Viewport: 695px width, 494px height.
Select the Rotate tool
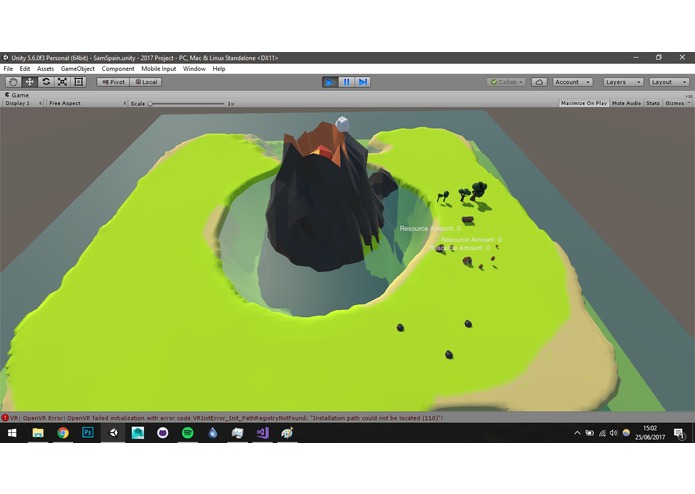click(x=46, y=82)
